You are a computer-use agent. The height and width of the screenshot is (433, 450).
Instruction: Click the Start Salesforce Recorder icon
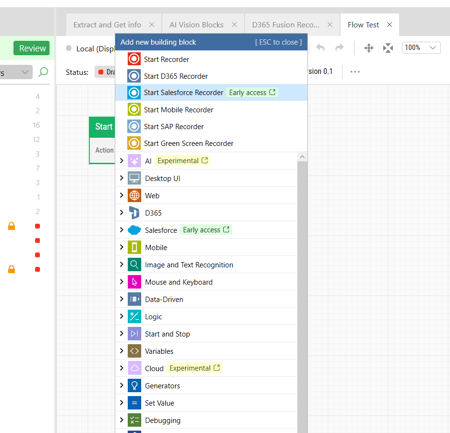tap(134, 93)
